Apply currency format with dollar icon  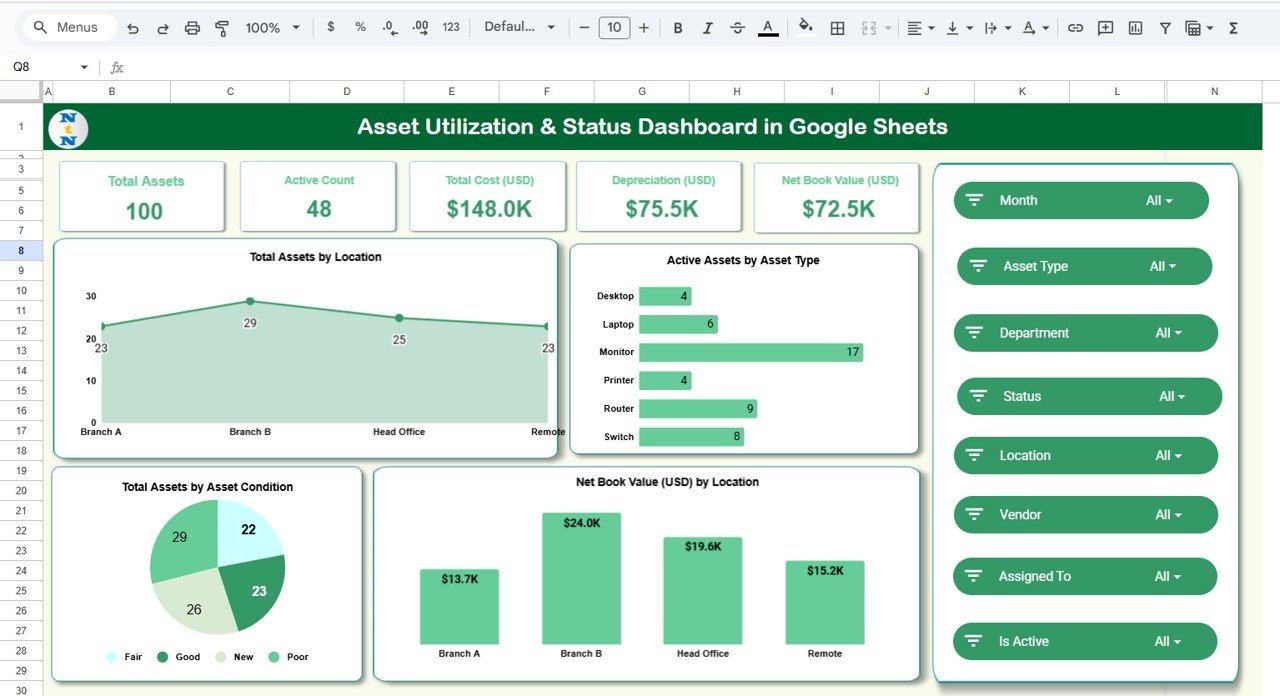tap(331, 27)
